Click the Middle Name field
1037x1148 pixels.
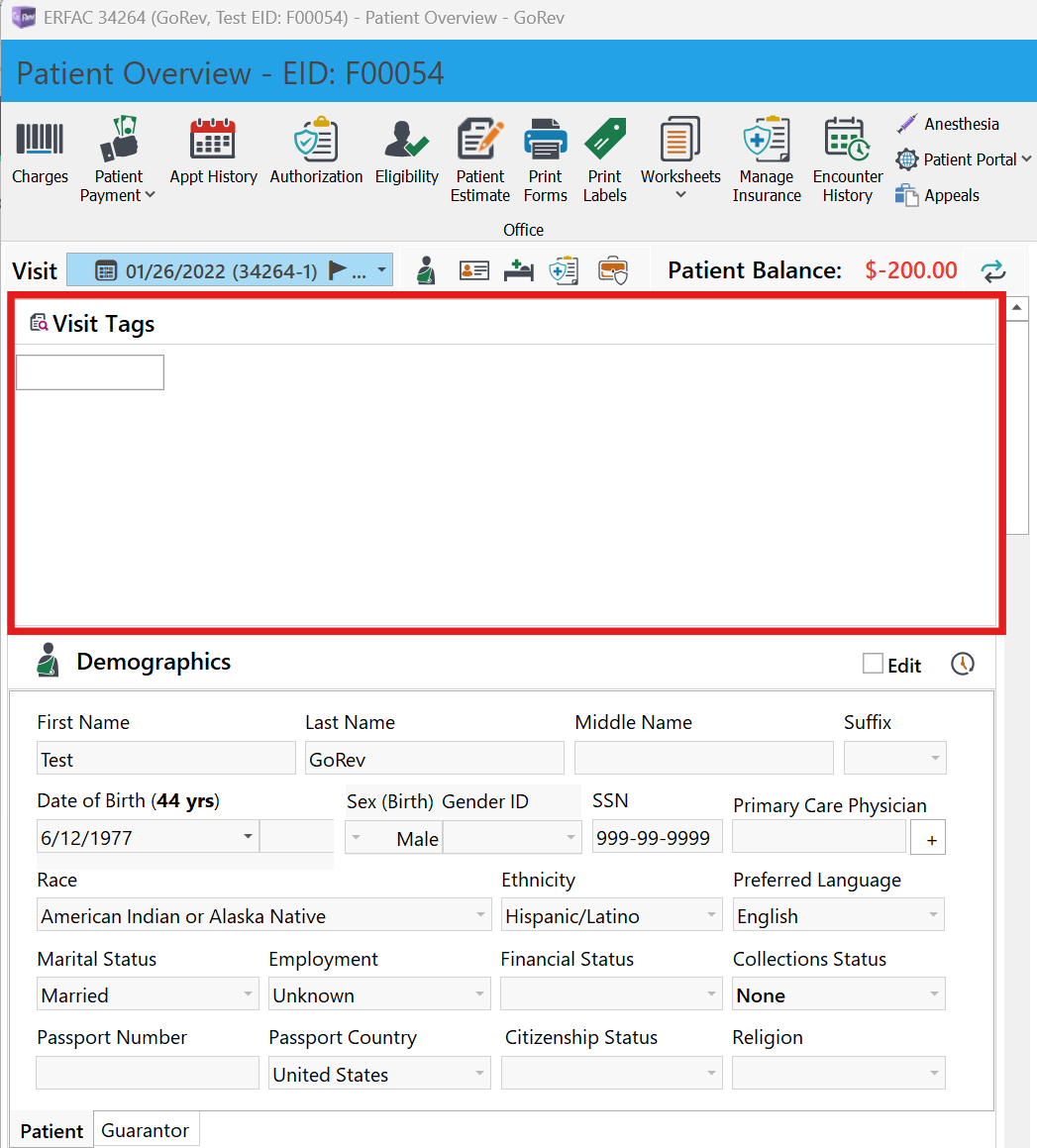click(x=704, y=758)
